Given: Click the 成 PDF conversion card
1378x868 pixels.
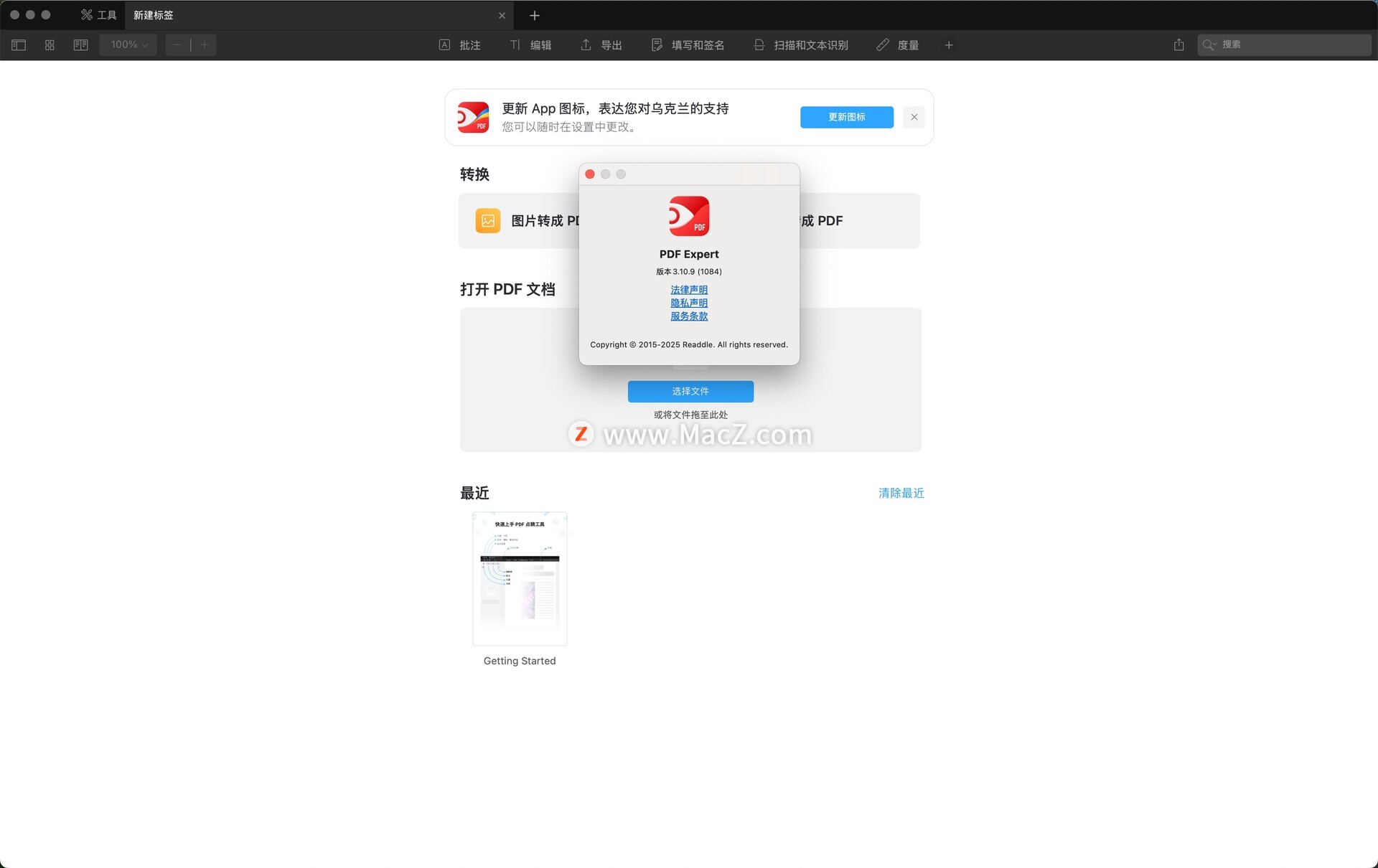Looking at the screenshot, I should pyautogui.click(x=860, y=221).
